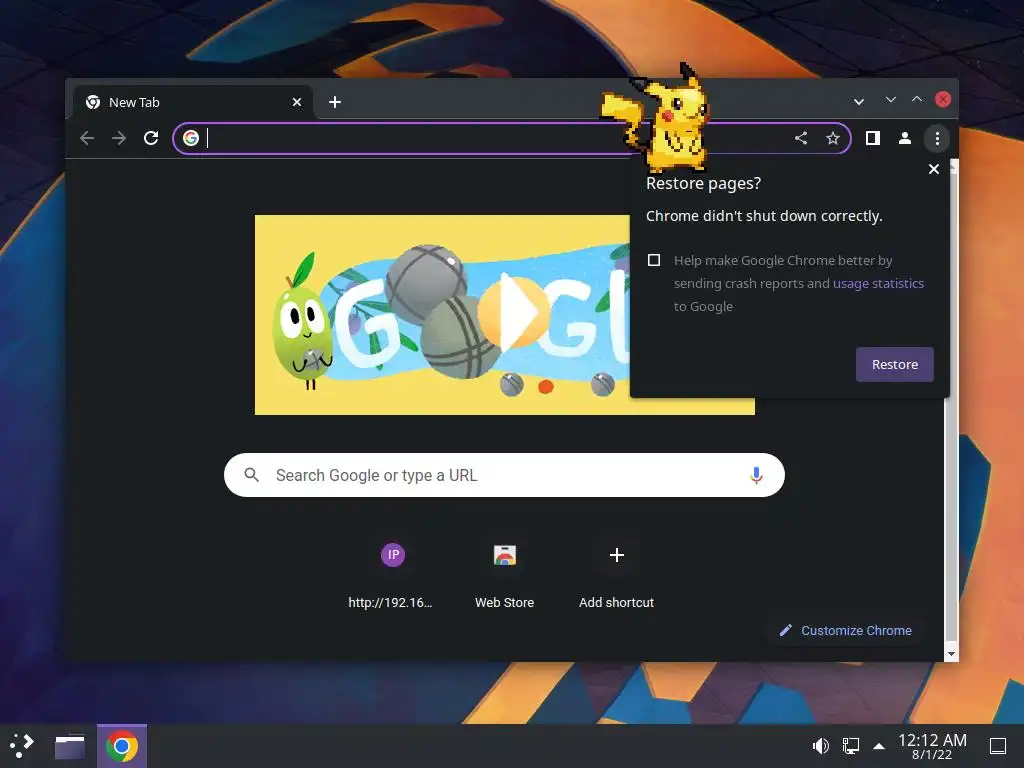Click Chrome icon in the taskbar
The width and height of the screenshot is (1024, 768).
coord(122,746)
